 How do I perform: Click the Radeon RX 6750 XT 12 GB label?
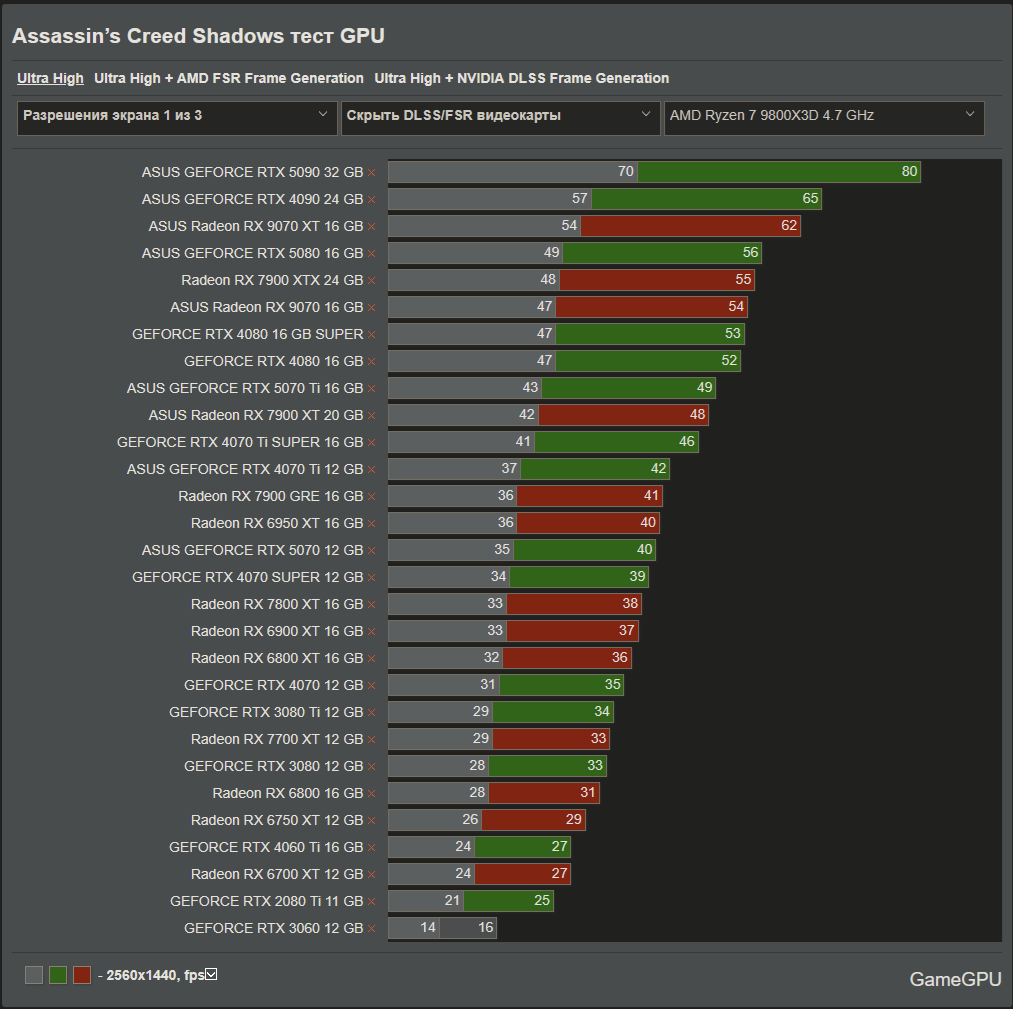point(277,820)
